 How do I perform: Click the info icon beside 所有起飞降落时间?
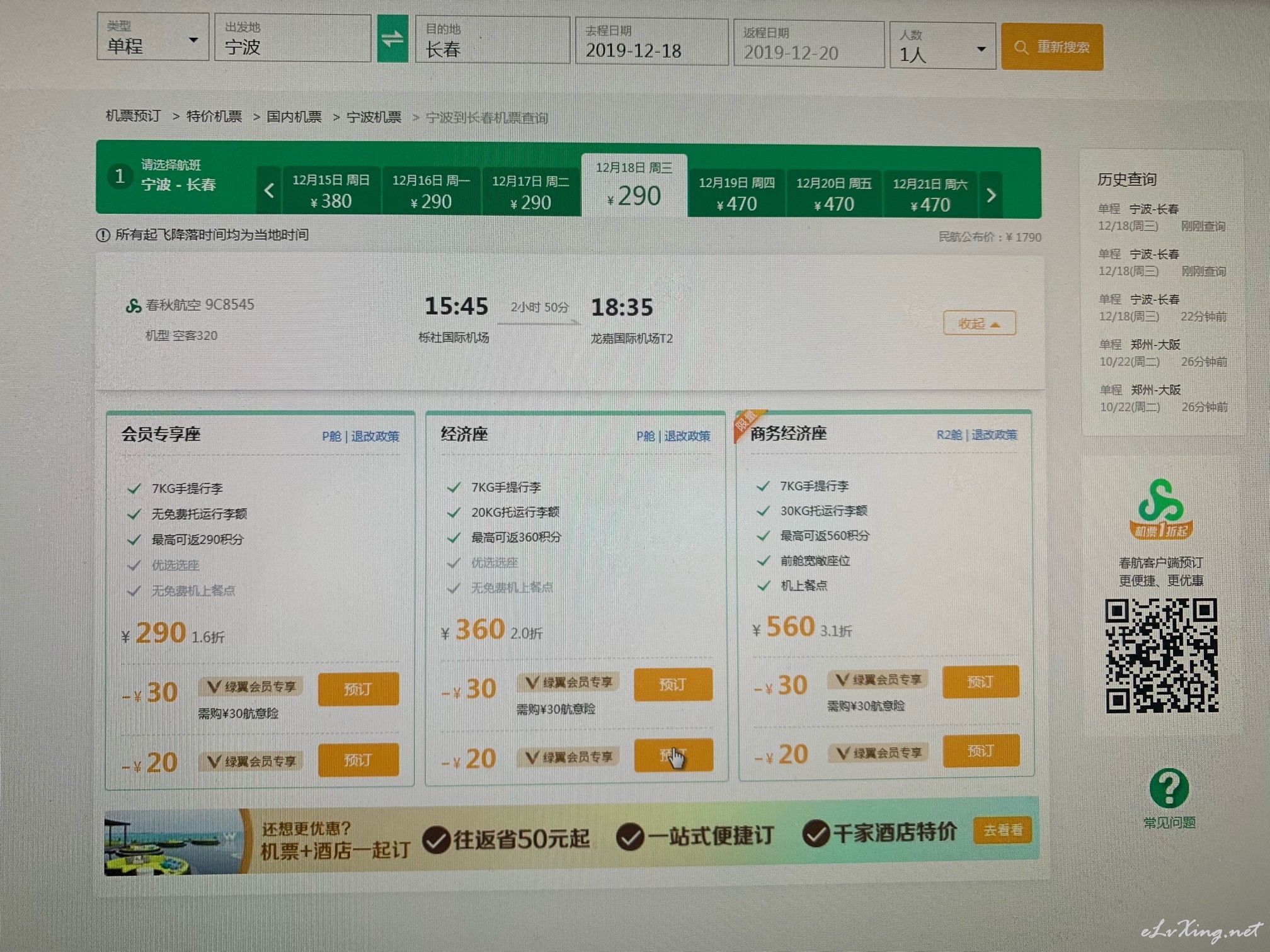click(x=103, y=235)
